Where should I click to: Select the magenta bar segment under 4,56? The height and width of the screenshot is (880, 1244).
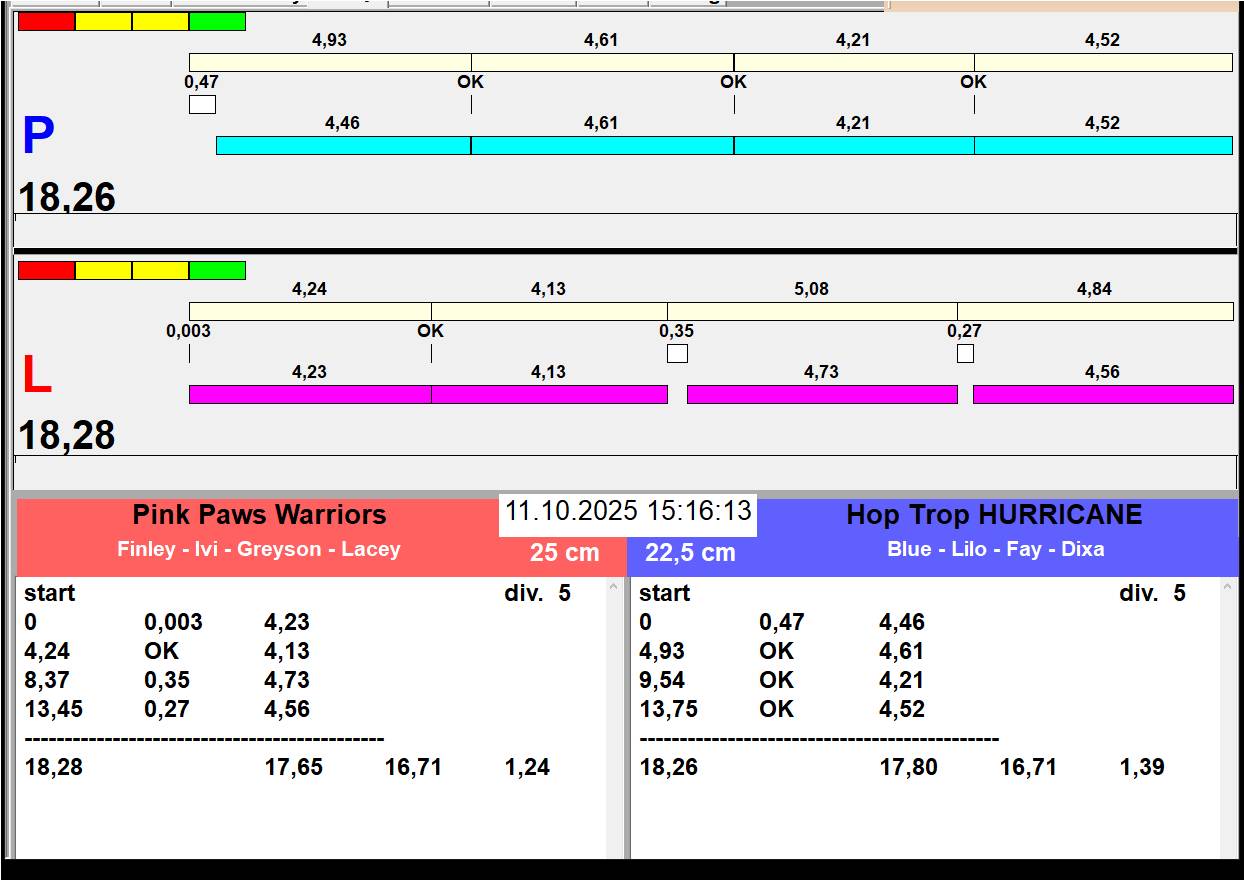click(1103, 394)
